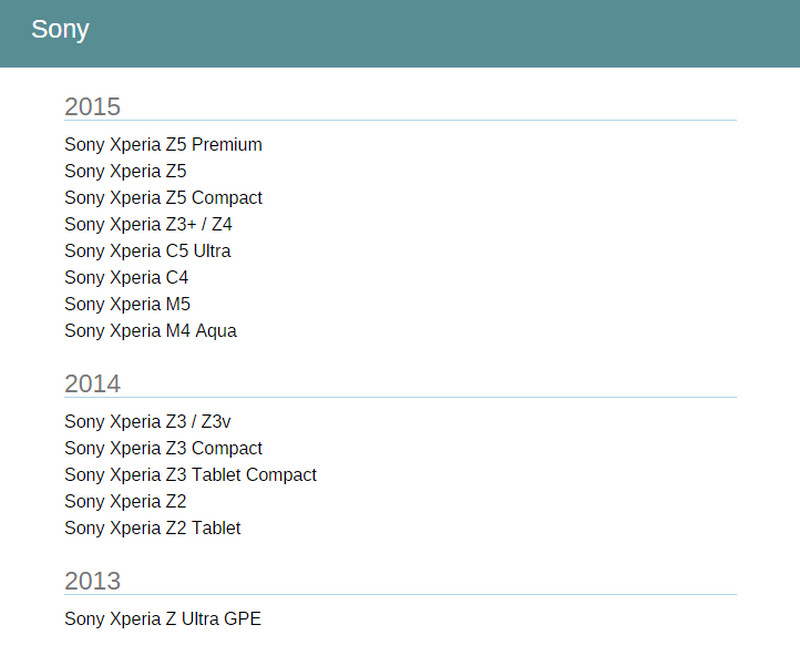Select Sony Xperia Z5 from the list

(125, 172)
